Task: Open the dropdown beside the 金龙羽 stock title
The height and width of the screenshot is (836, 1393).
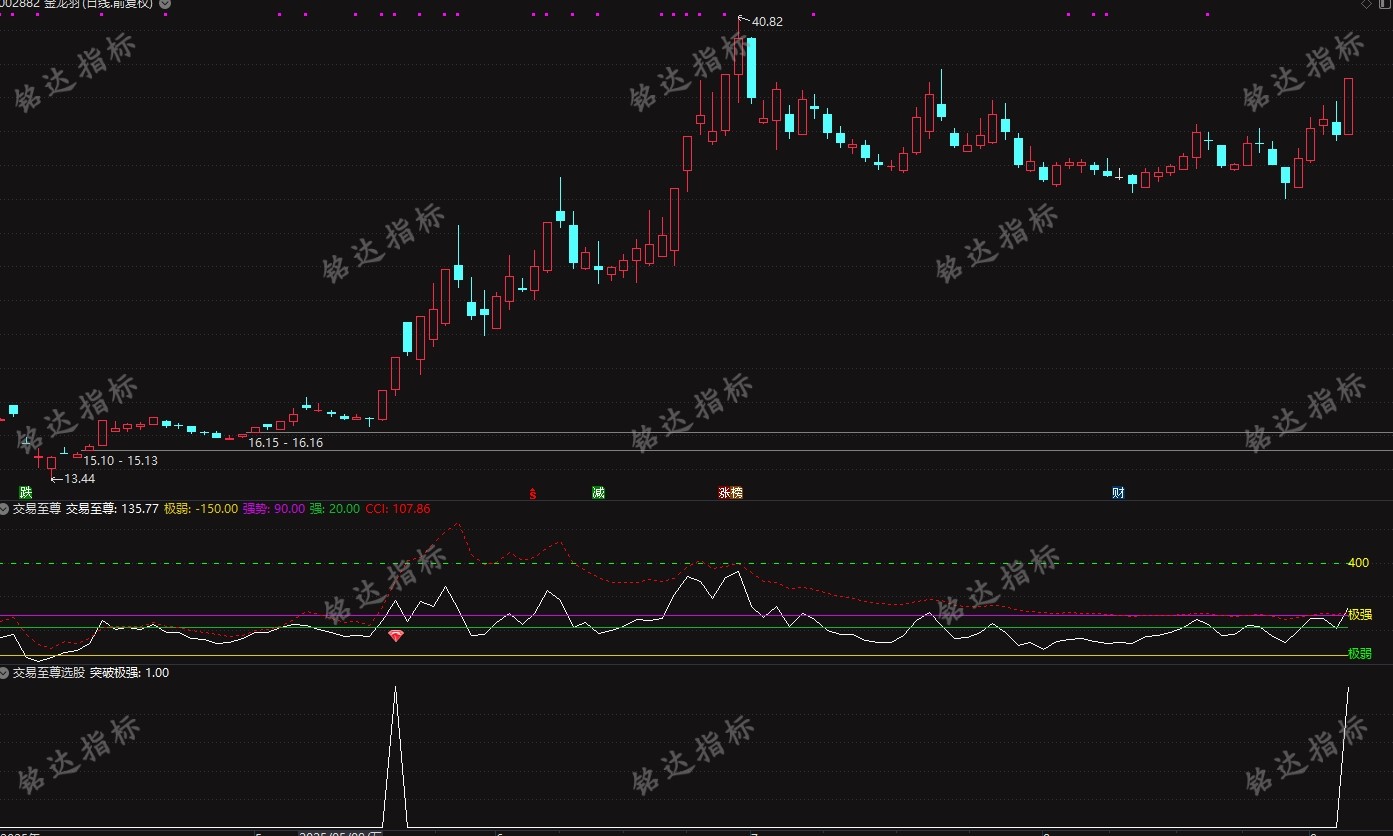Action: [165, 4]
